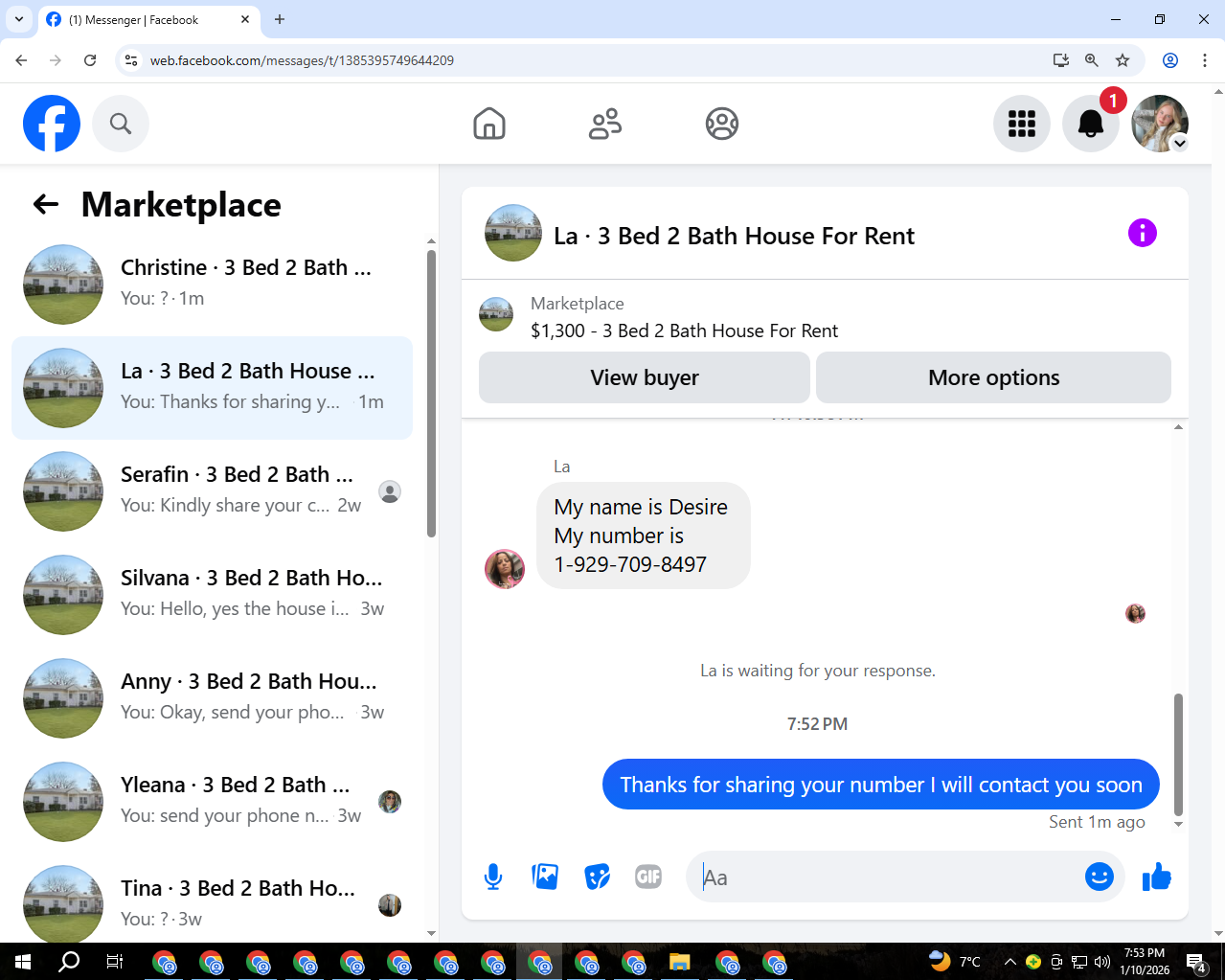Click the browser page scrollbar down arrow
The width and height of the screenshot is (1225, 980).
coord(1218,934)
